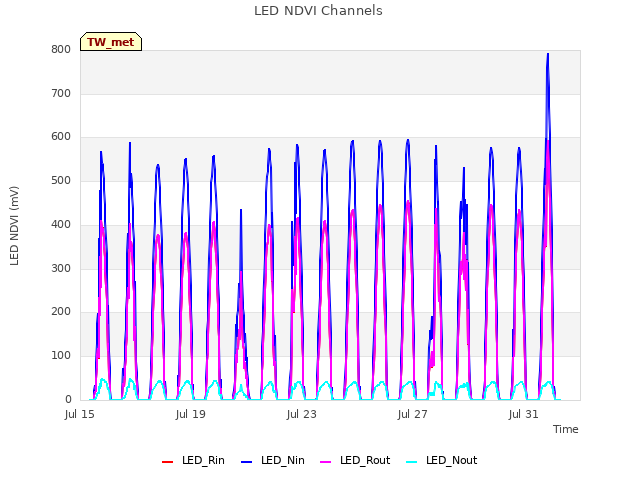The height and width of the screenshot is (480, 640).
Task: Click the Jul 31 x-axis tick label
Action: 524,414
